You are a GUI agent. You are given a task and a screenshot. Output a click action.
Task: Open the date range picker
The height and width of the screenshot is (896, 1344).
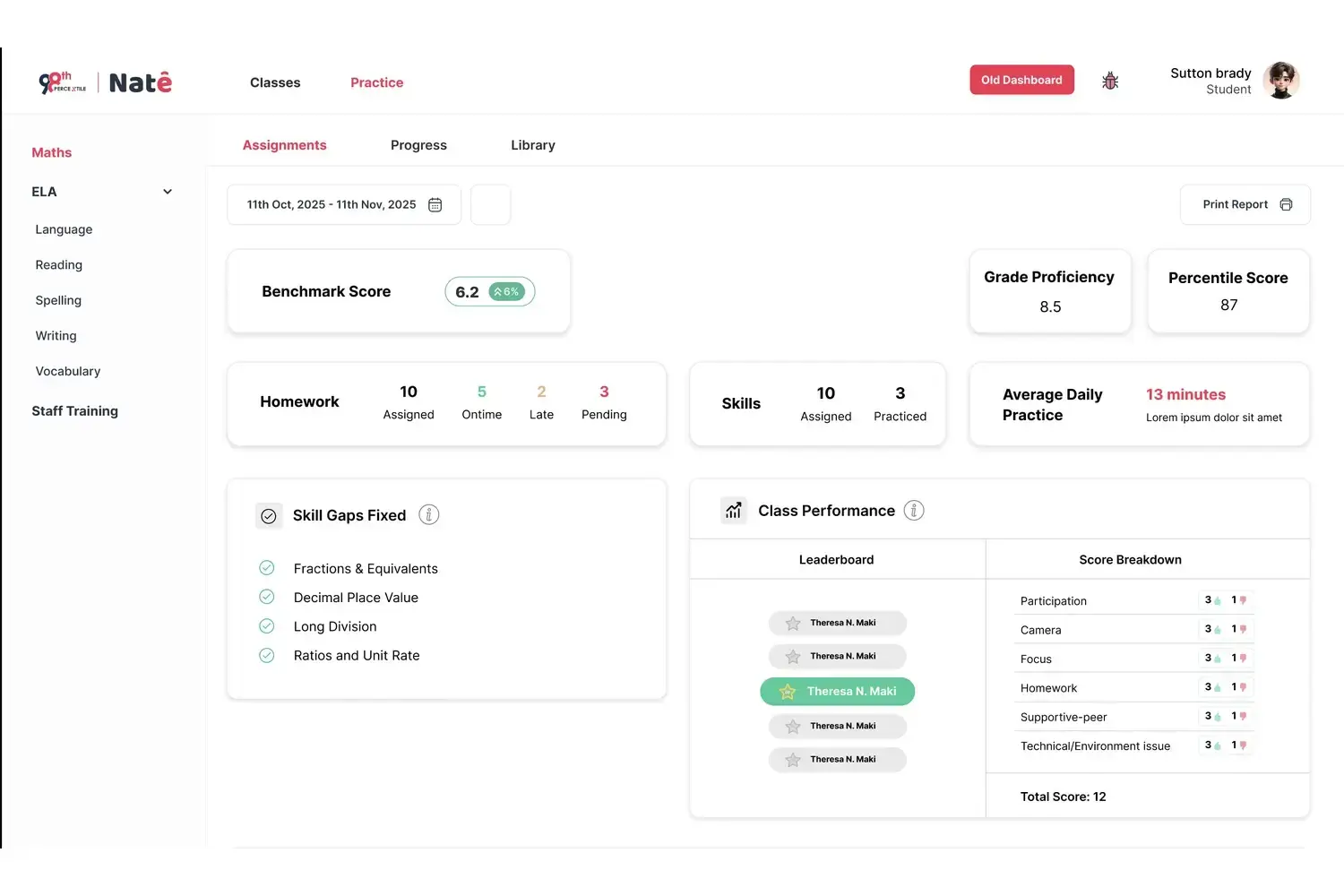click(344, 205)
